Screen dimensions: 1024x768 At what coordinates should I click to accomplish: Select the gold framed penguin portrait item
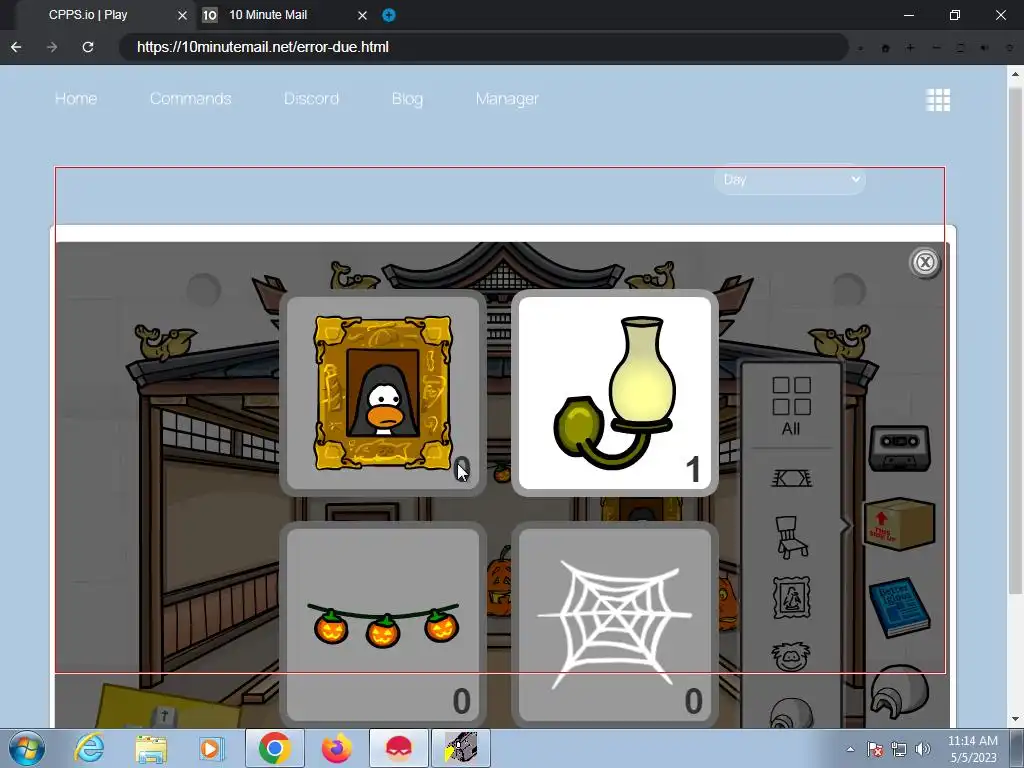click(x=383, y=393)
